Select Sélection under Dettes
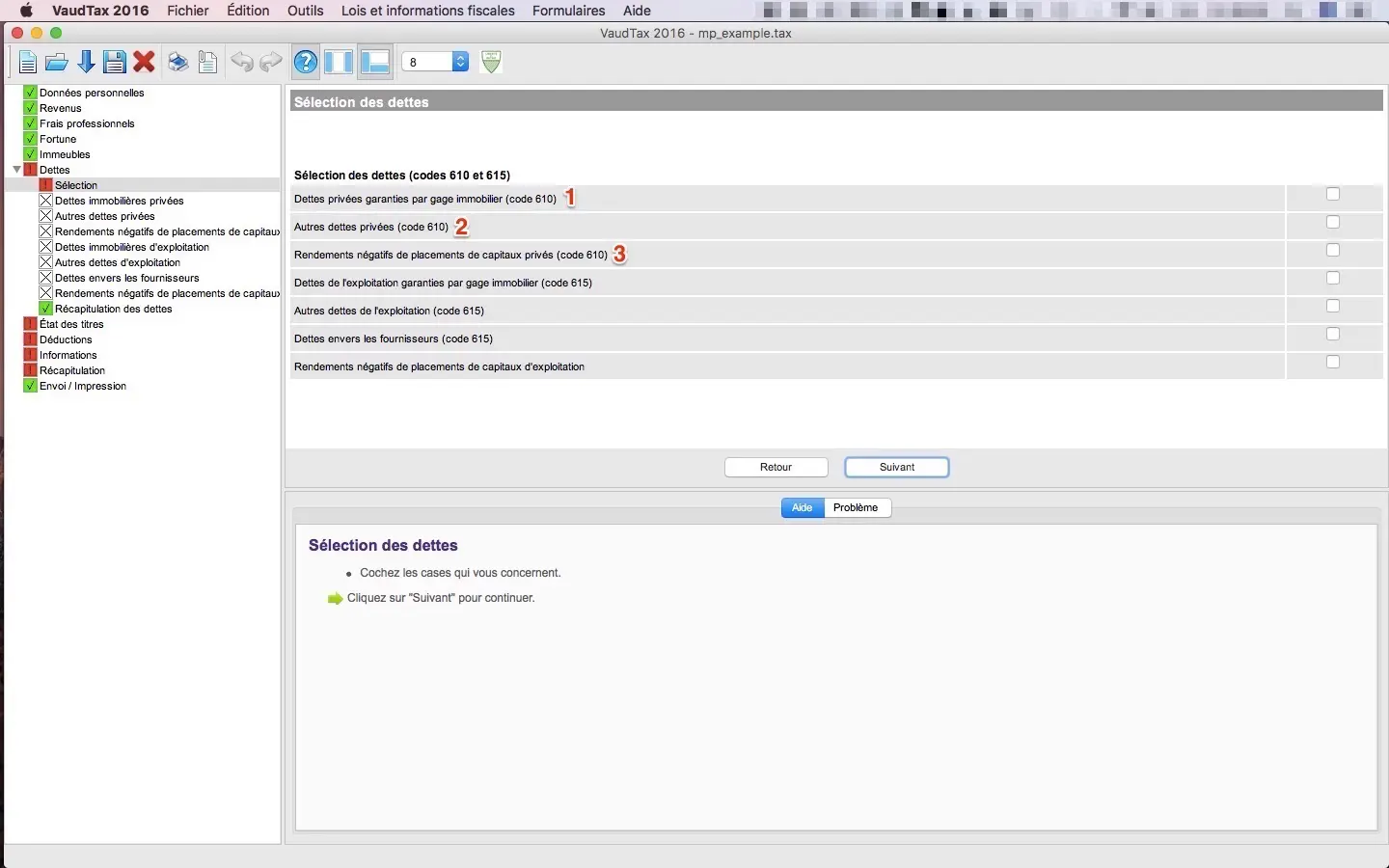This screenshot has width=1389, height=868. tap(76, 185)
